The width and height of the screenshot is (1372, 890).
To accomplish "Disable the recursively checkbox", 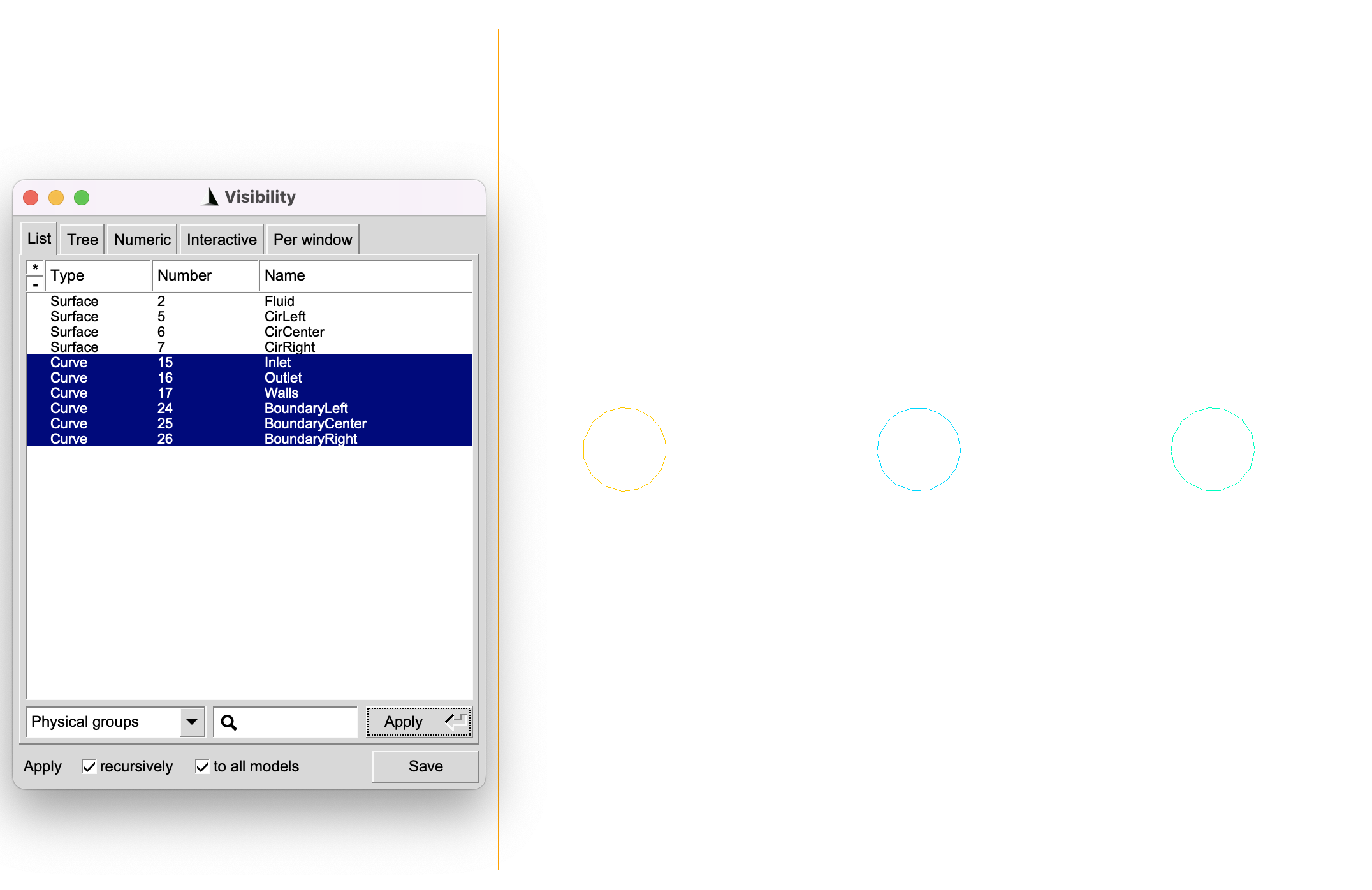I will pos(89,766).
